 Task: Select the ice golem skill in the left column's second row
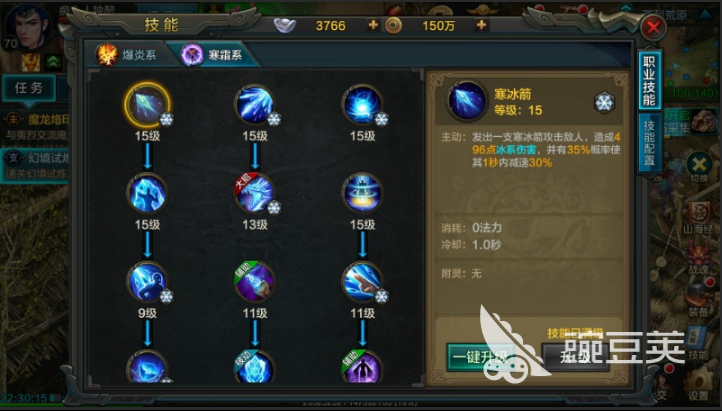[147, 194]
